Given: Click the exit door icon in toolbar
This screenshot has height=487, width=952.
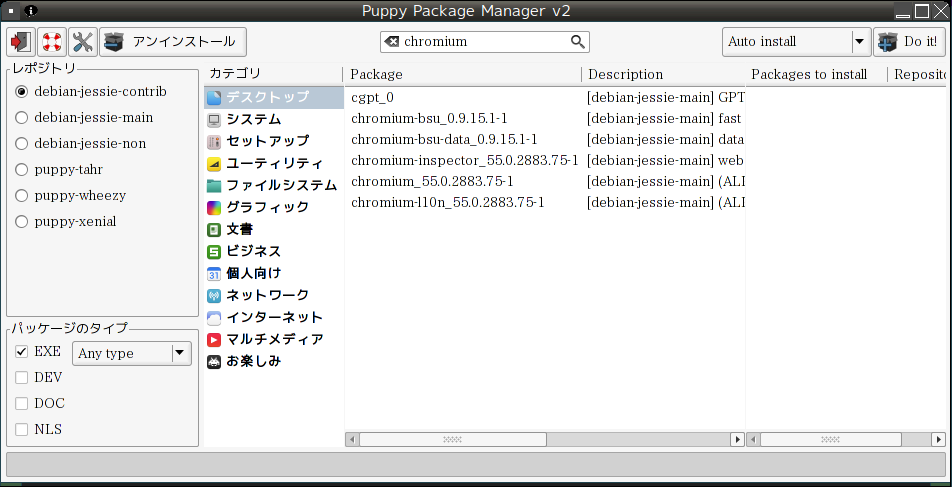Looking at the screenshot, I should [21, 42].
